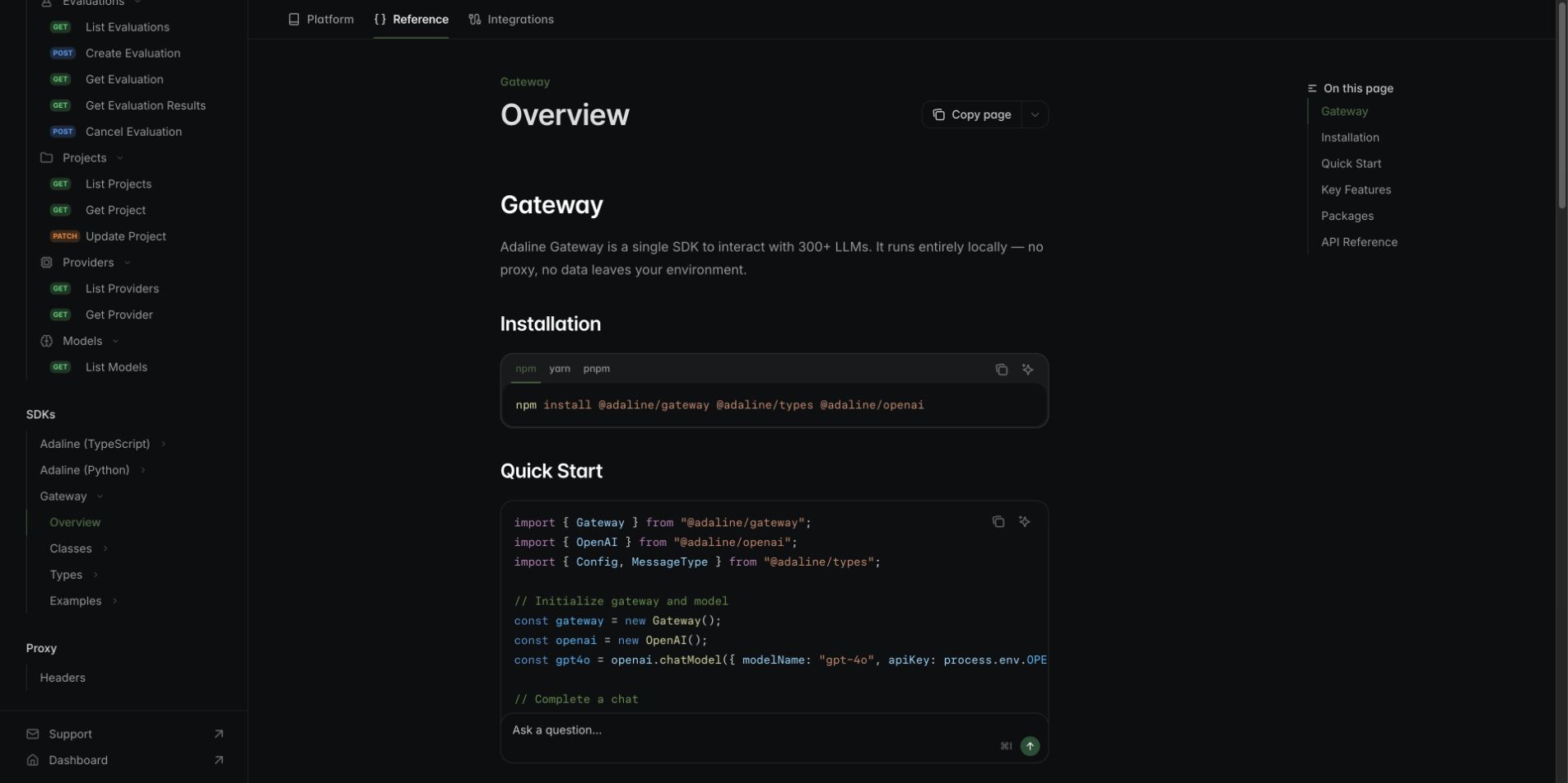Open List Evaluations endpoint
The height and width of the screenshot is (783, 1568).
click(x=128, y=27)
